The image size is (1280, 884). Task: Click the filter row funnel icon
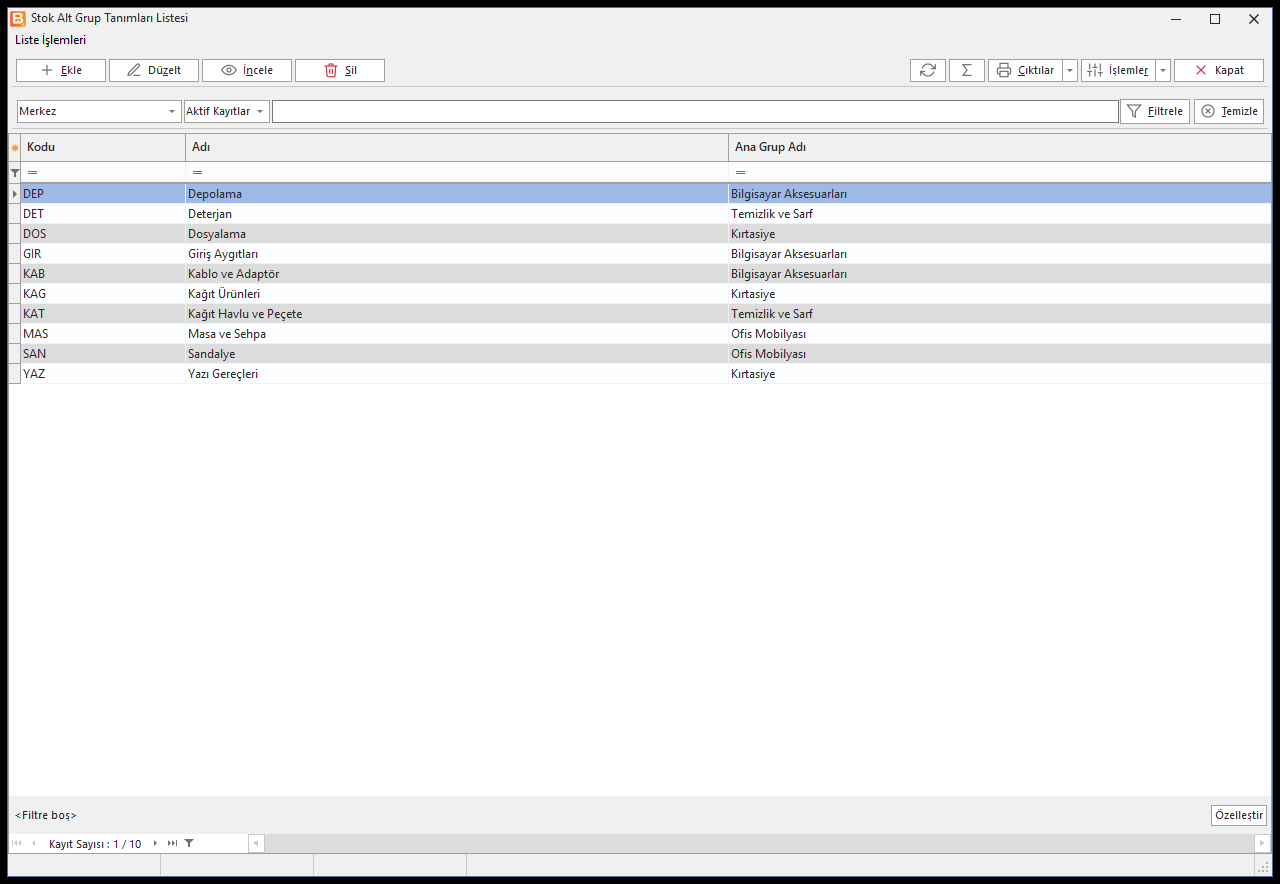14,173
